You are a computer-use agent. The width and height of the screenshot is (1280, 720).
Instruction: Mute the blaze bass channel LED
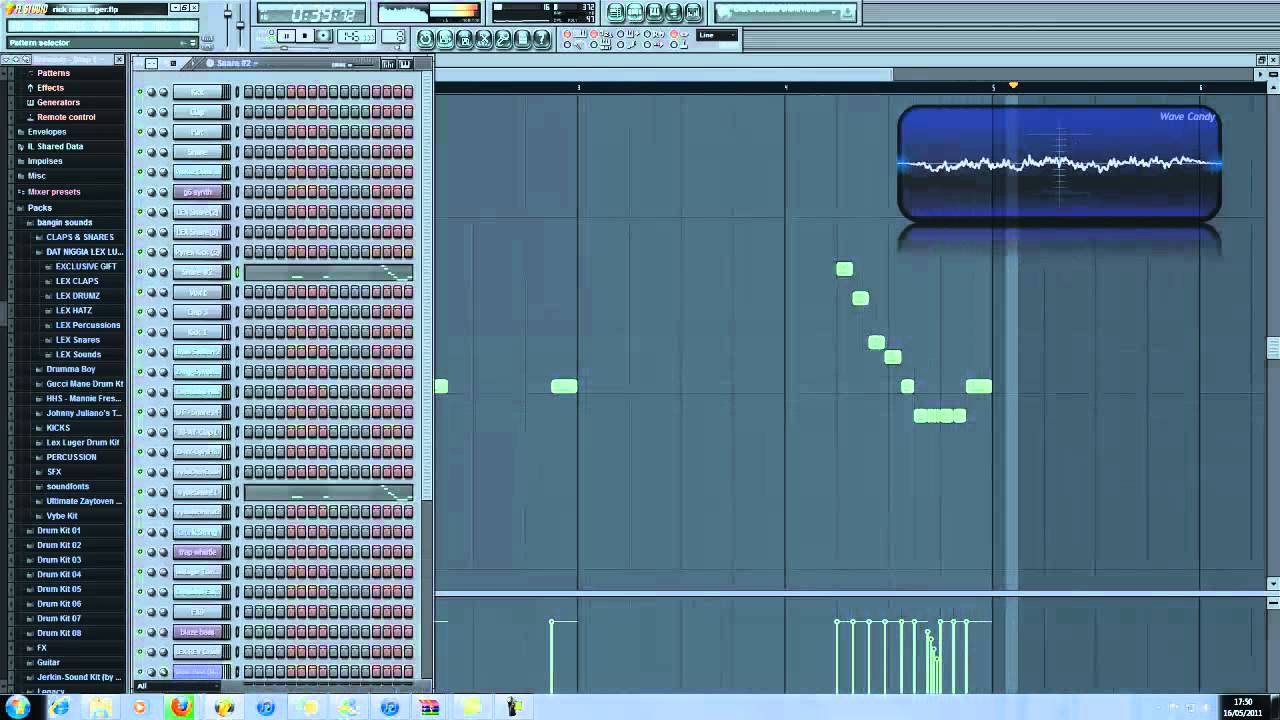(140, 632)
